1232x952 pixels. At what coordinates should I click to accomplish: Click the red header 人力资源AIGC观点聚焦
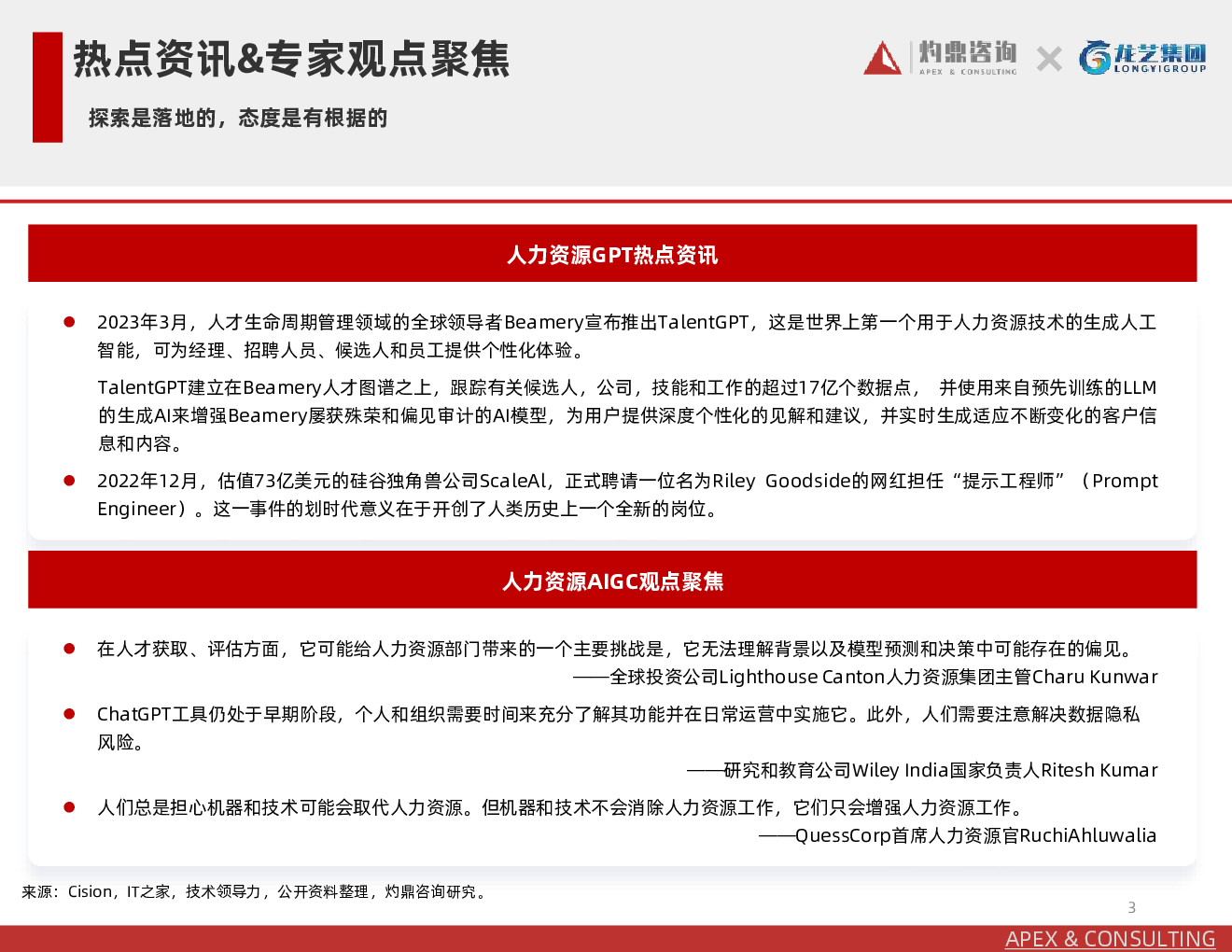coord(612,581)
